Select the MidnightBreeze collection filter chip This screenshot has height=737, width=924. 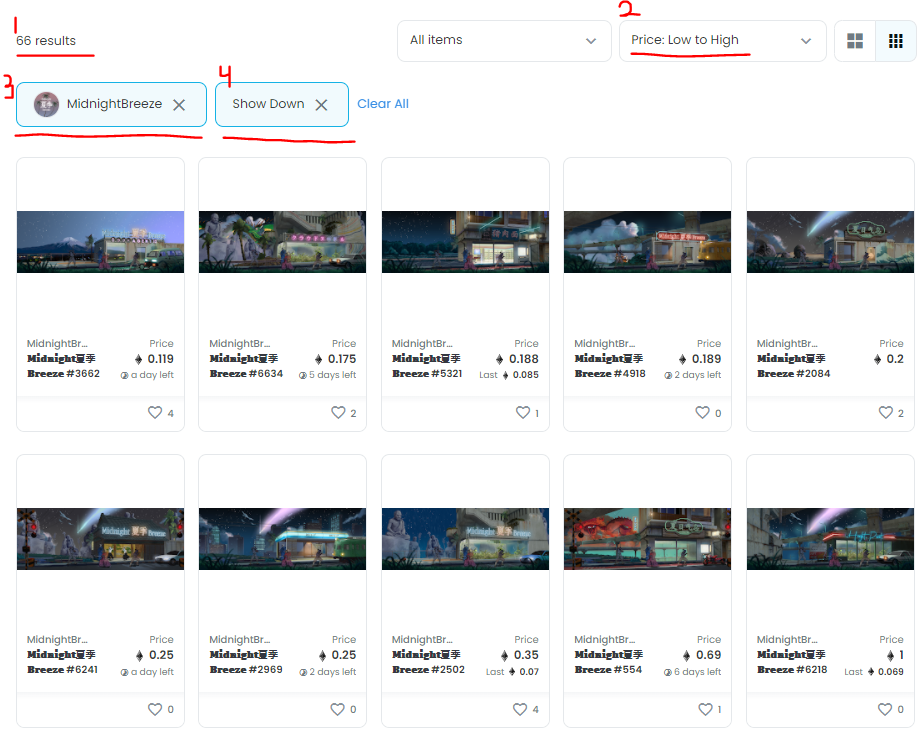(x=110, y=103)
